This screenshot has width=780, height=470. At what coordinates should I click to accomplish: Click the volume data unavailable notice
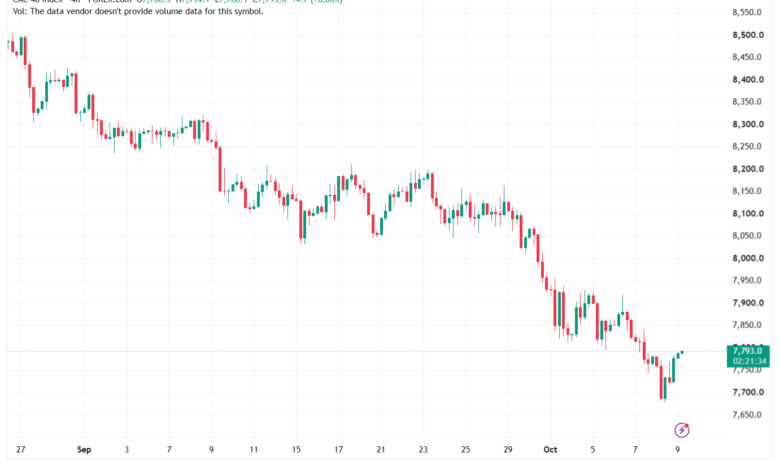tap(138, 11)
